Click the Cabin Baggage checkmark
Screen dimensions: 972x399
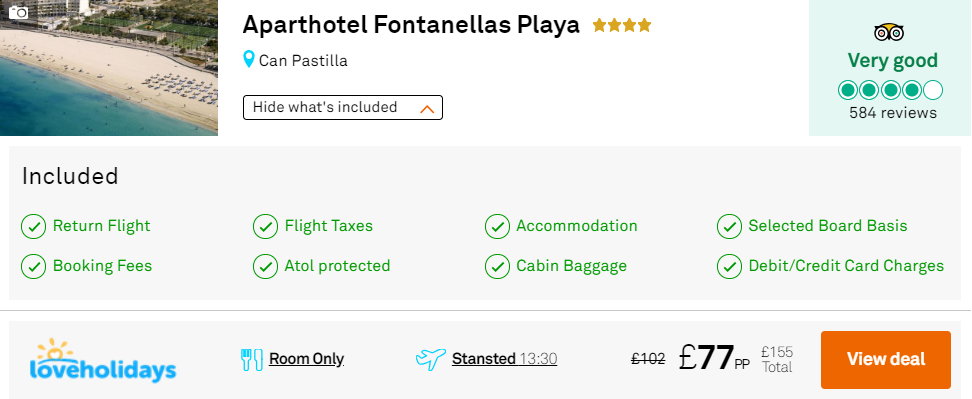[497, 266]
